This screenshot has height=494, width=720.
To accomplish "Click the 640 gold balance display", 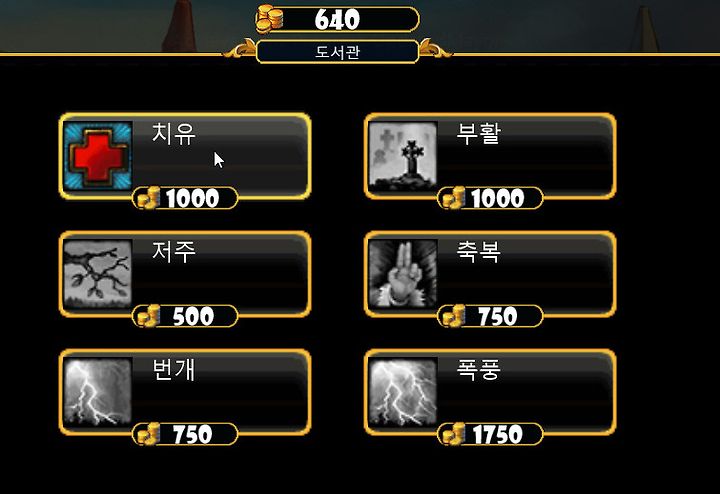I will [338, 19].
